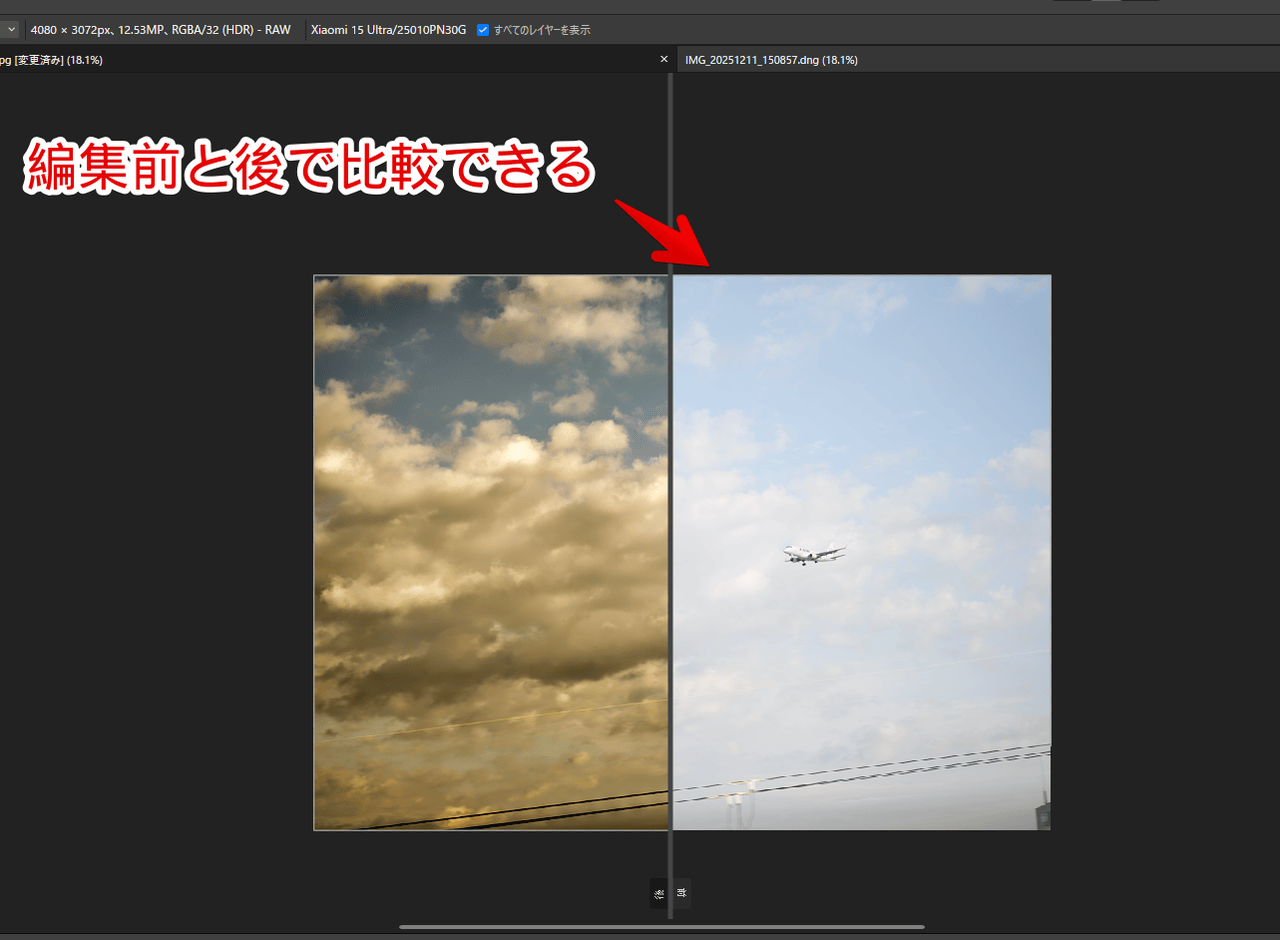Click the red 編集前と後で比較できる caption
The height and width of the screenshot is (940, 1280).
(x=310, y=167)
